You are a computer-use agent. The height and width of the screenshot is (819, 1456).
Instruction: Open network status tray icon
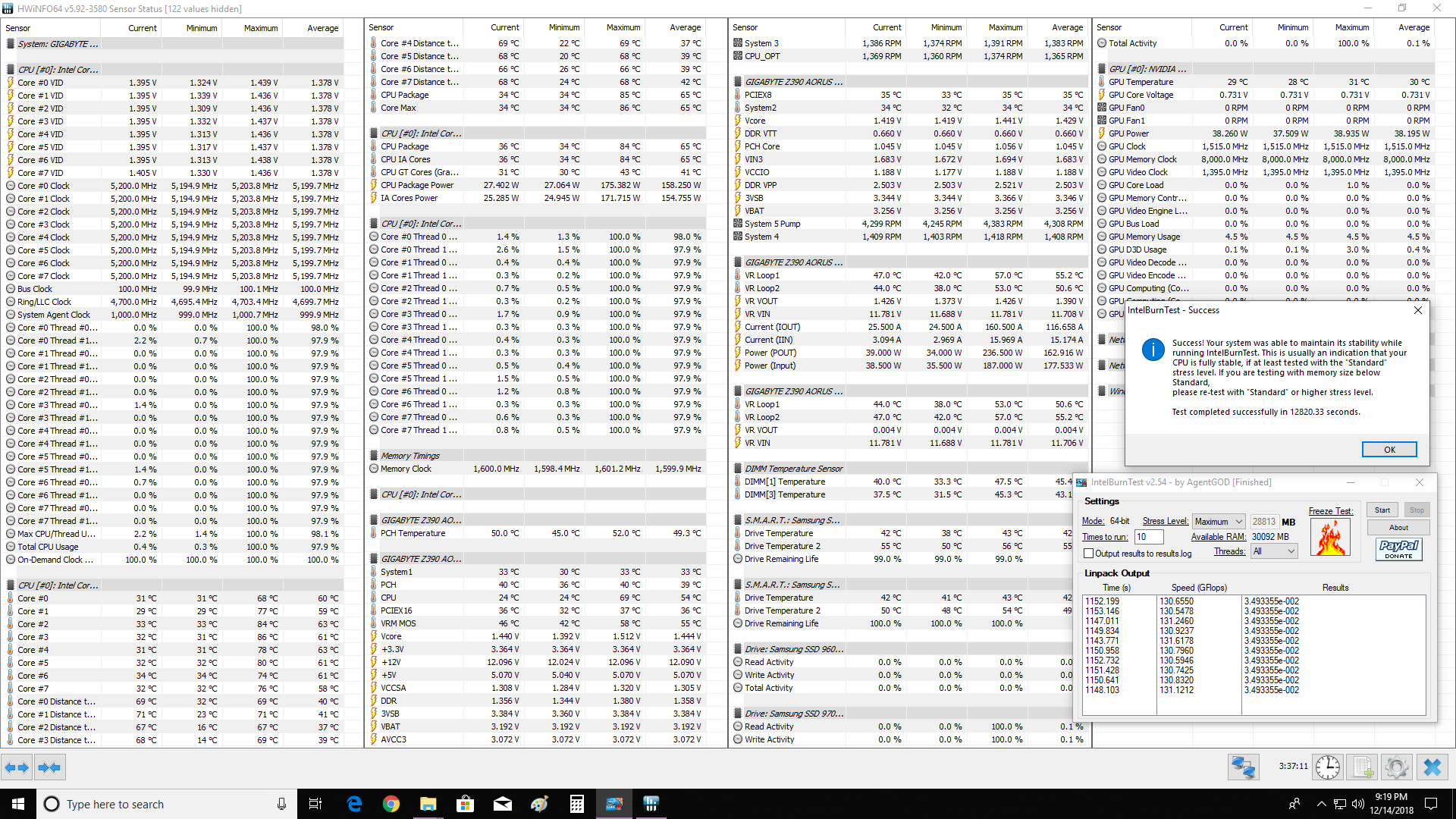tap(1339, 804)
